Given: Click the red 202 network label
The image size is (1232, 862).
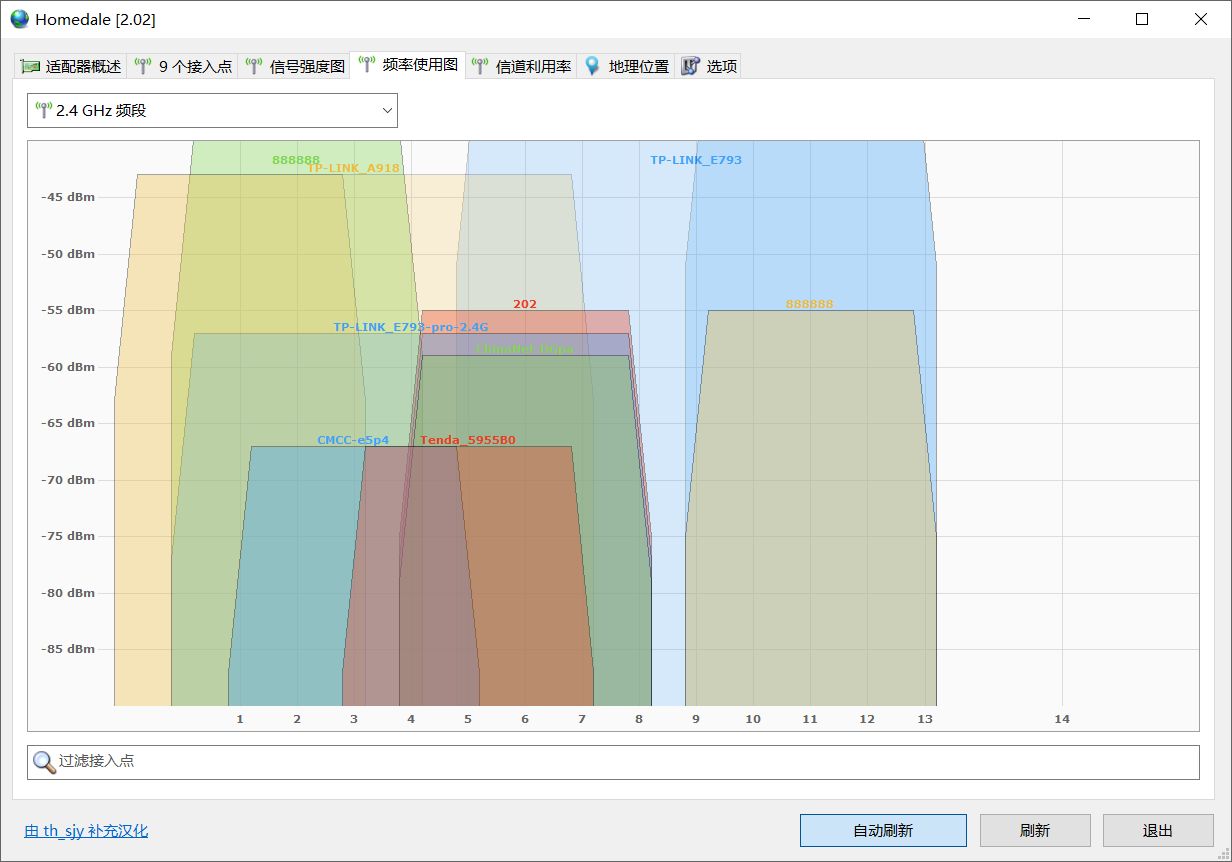Looking at the screenshot, I should coord(525,304).
